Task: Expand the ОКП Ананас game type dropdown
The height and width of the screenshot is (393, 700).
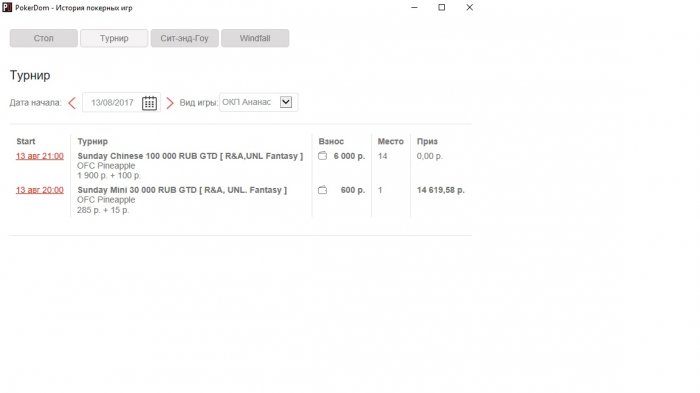Action: tap(286, 102)
